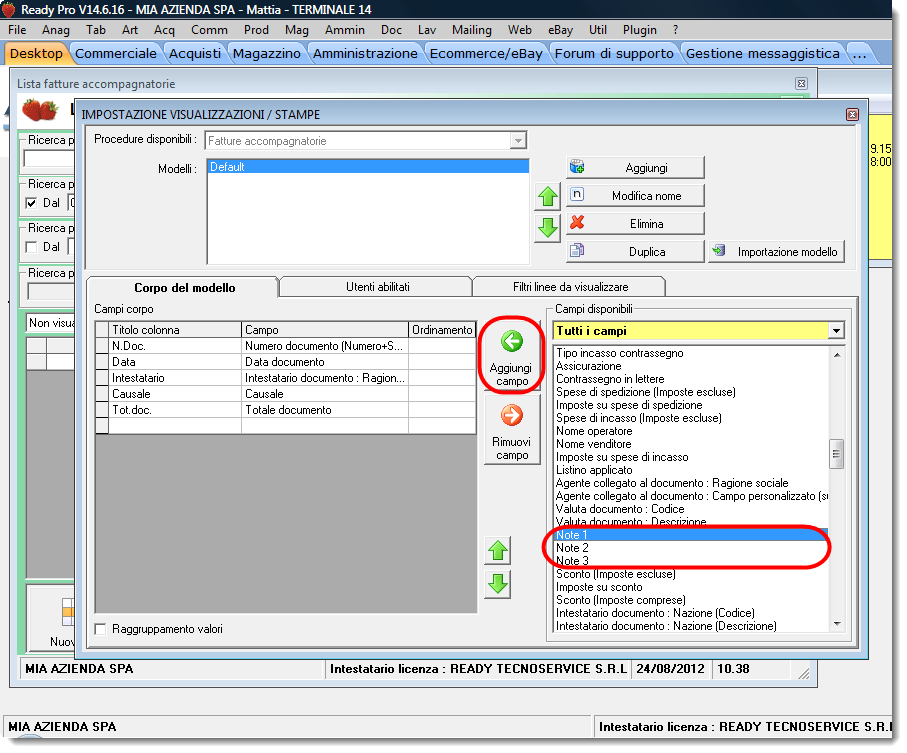Click the Aggiungi model icon
Screen dimensions: 907x753
click(x=577, y=167)
